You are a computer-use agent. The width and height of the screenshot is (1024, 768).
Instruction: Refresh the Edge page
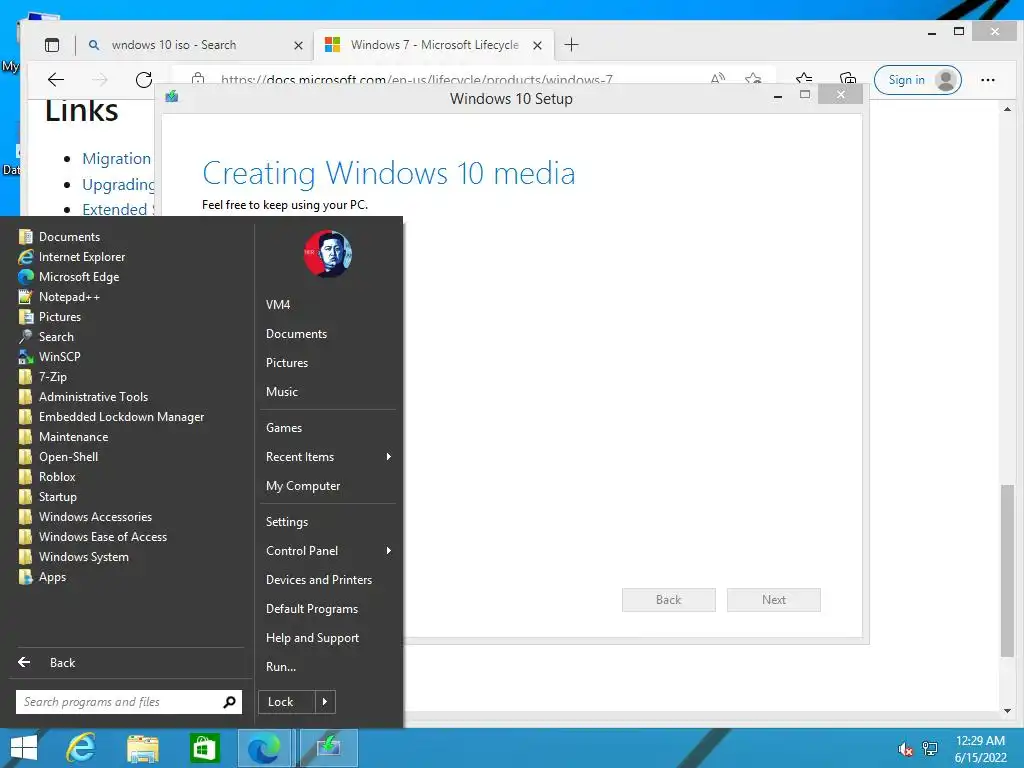(x=144, y=80)
